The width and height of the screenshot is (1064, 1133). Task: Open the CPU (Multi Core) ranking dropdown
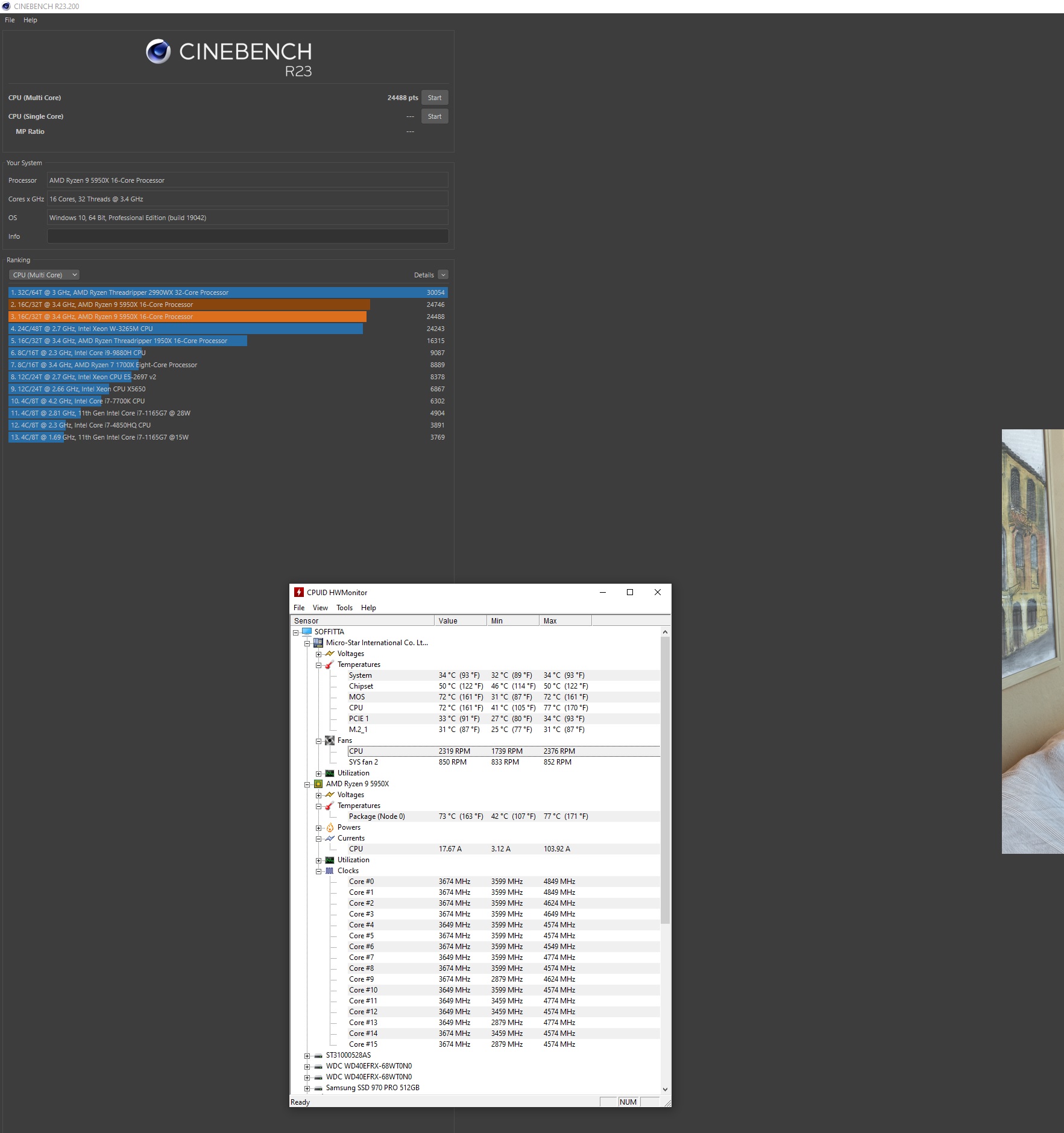click(44, 275)
